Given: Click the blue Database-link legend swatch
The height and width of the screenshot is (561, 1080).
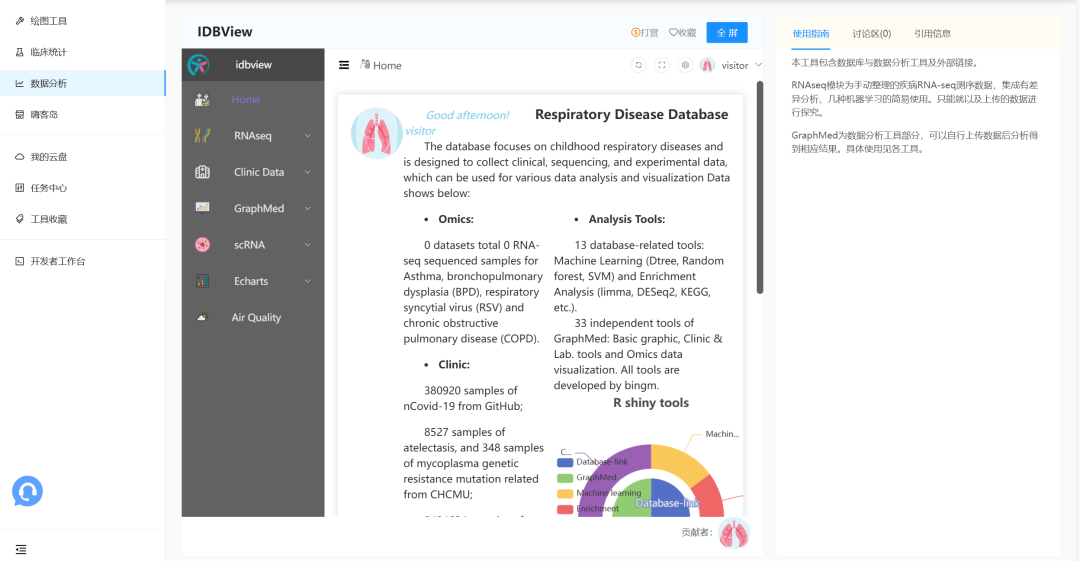Looking at the screenshot, I should [x=565, y=462].
